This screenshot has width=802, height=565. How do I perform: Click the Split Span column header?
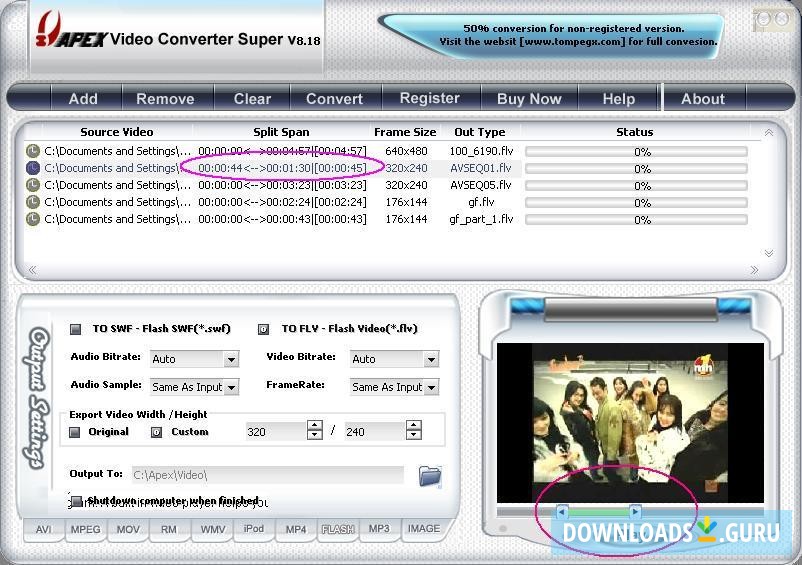pos(281,132)
